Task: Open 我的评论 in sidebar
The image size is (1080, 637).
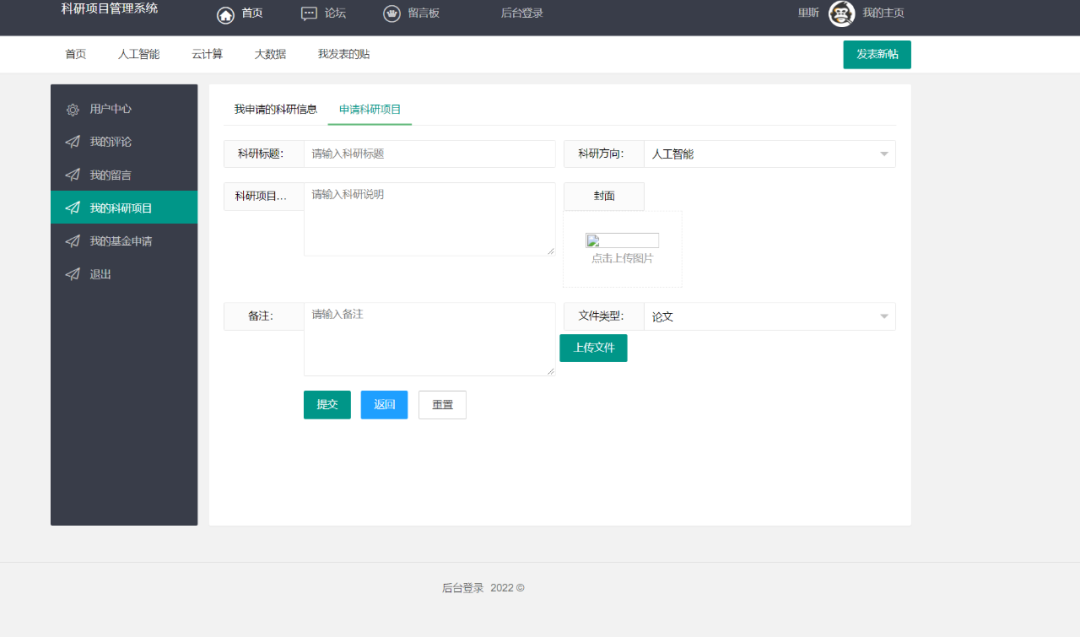Action: (x=124, y=142)
